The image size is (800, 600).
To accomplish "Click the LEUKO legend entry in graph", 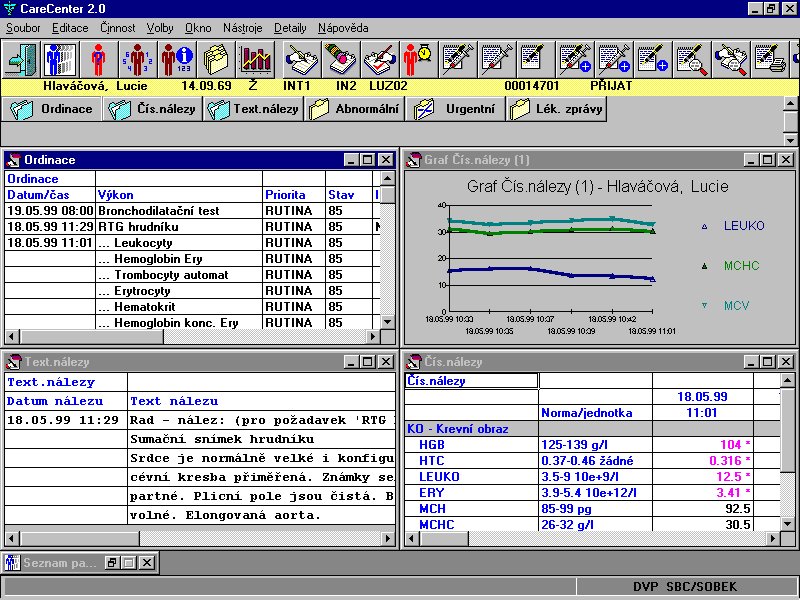I will point(733,226).
